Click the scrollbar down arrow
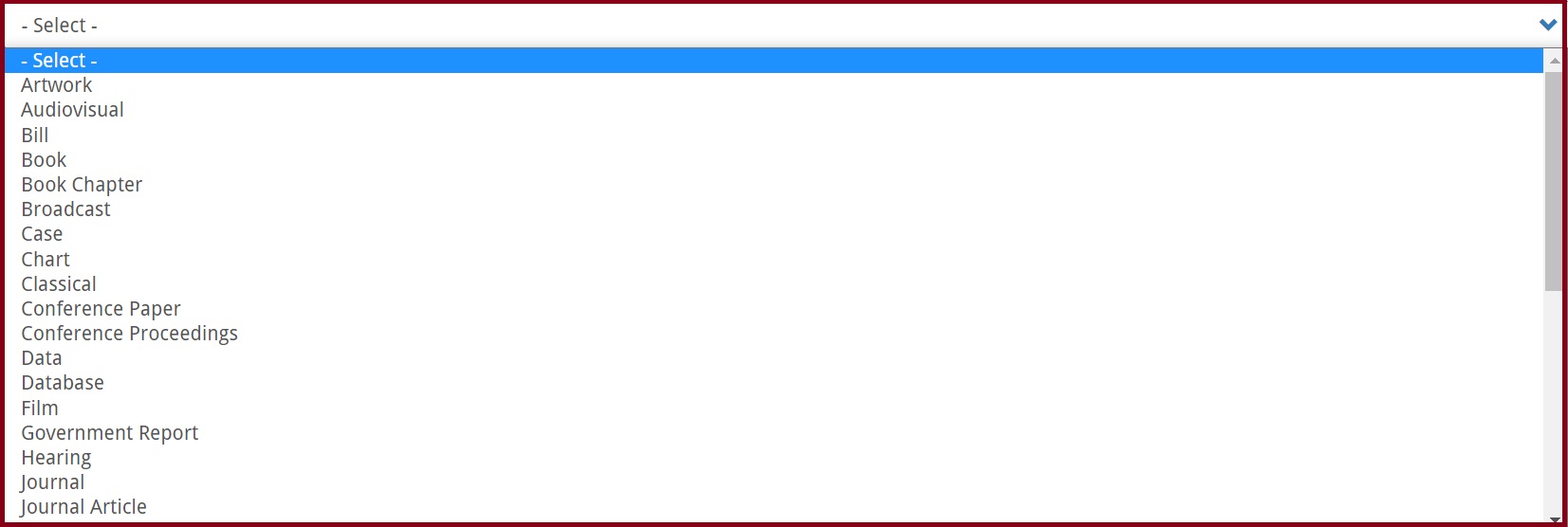The image size is (1568, 527). coord(1554,519)
